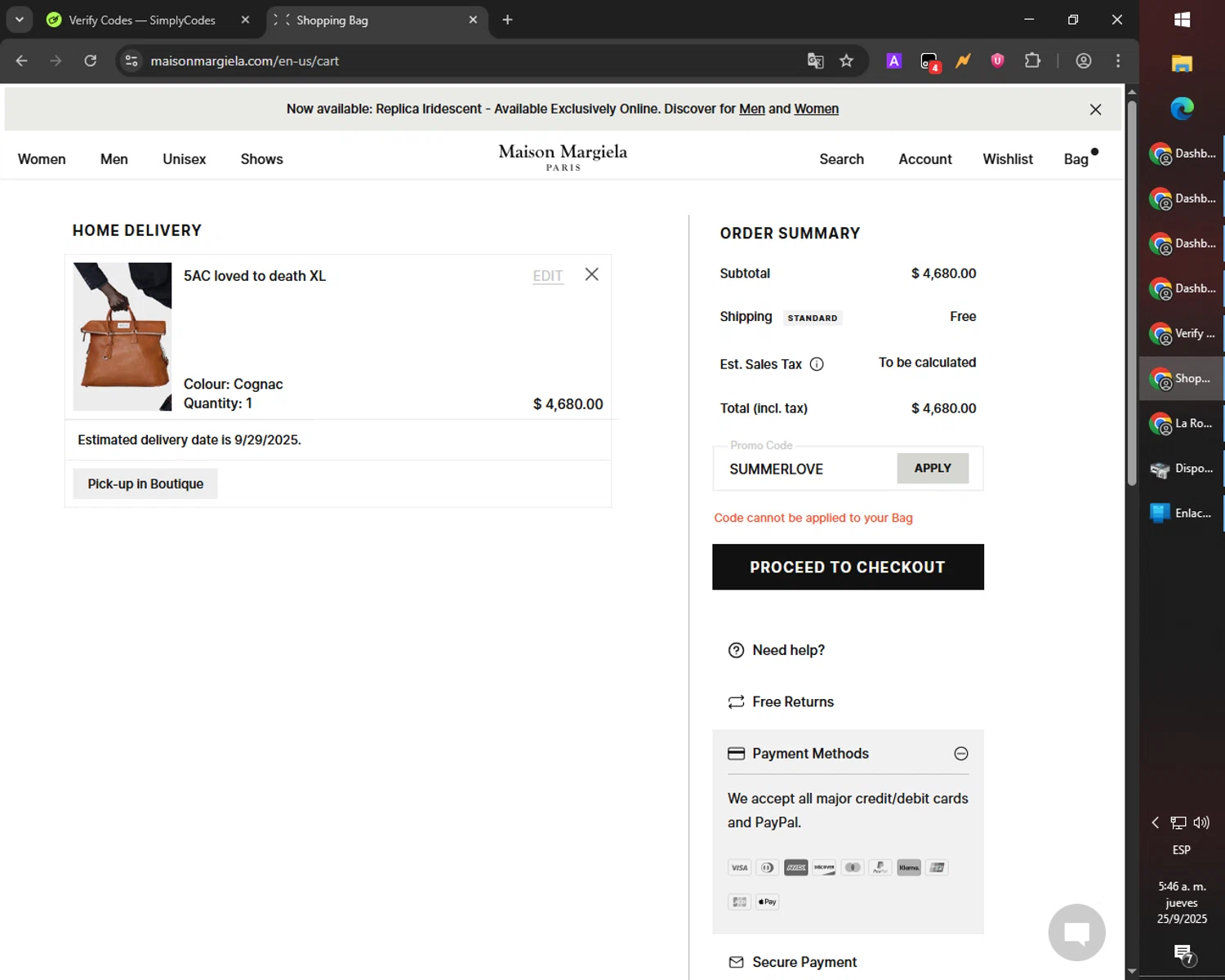This screenshot has width=1225, height=980.
Task: Click the Need help question icon
Action: tap(736, 650)
